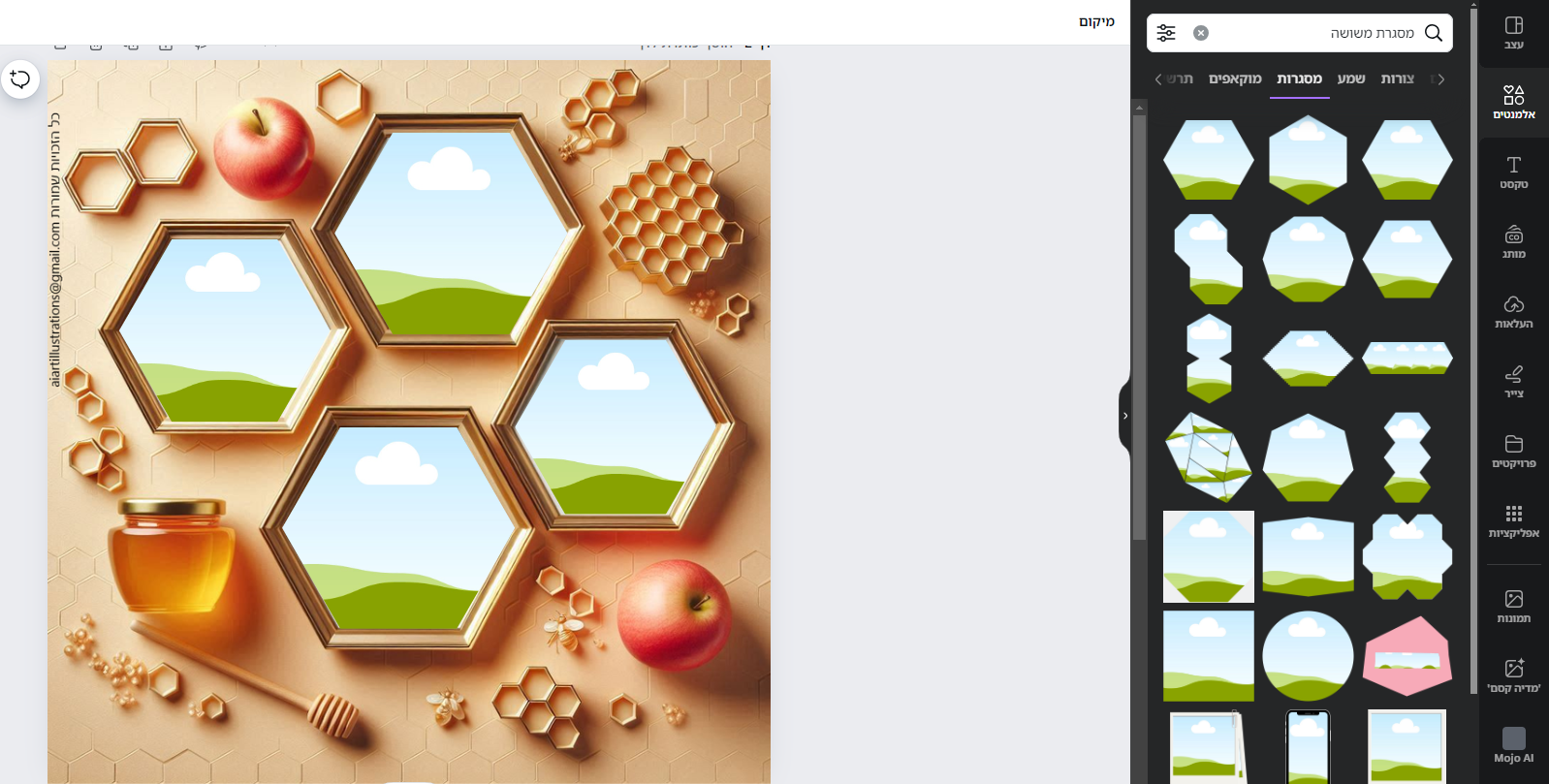Collapse the elements side panel
The height and width of the screenshot is (784, 1549).
(x=1124, y=416)
